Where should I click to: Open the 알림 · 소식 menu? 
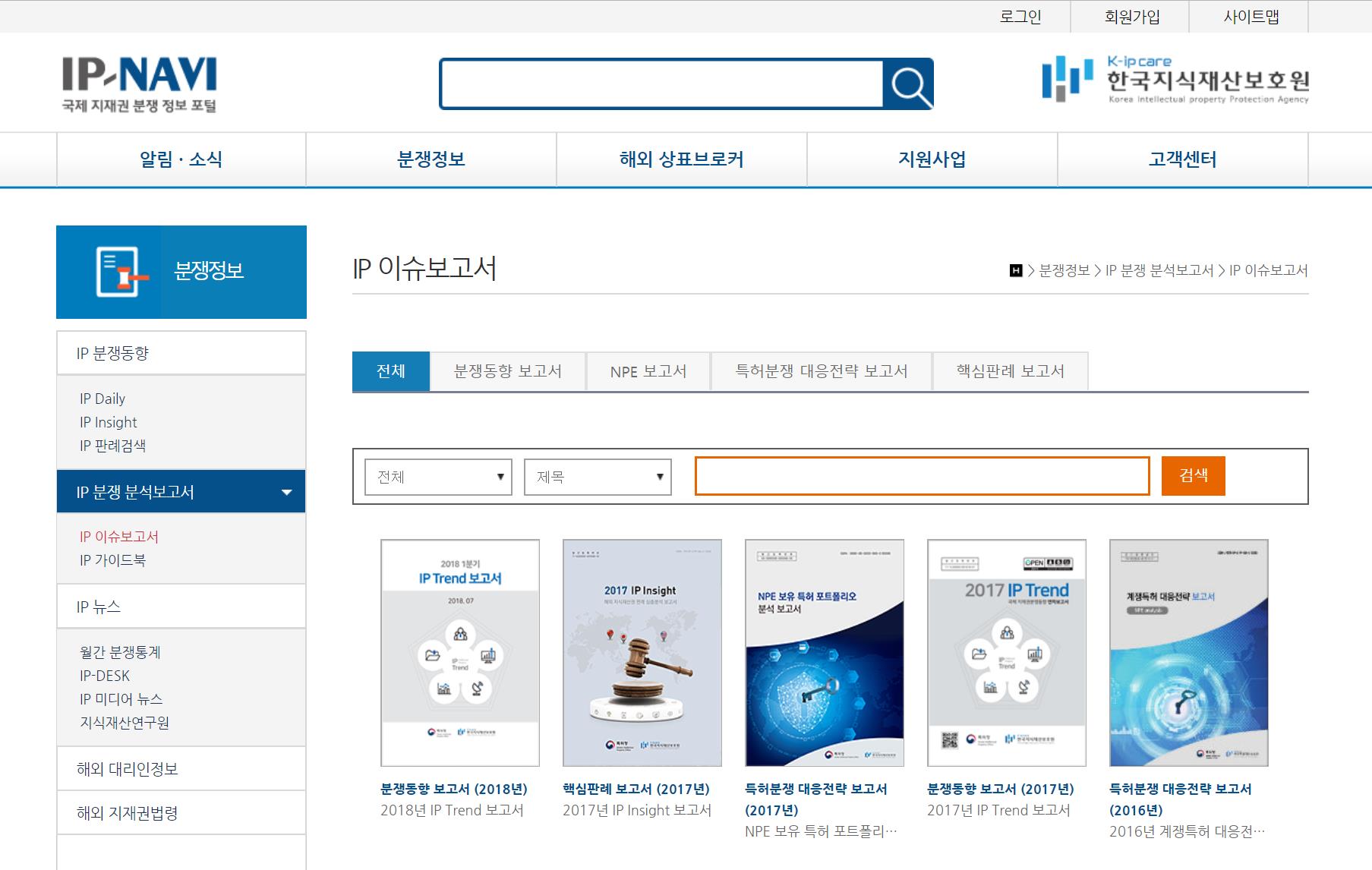pyautogui.click(x=181, y=159)
